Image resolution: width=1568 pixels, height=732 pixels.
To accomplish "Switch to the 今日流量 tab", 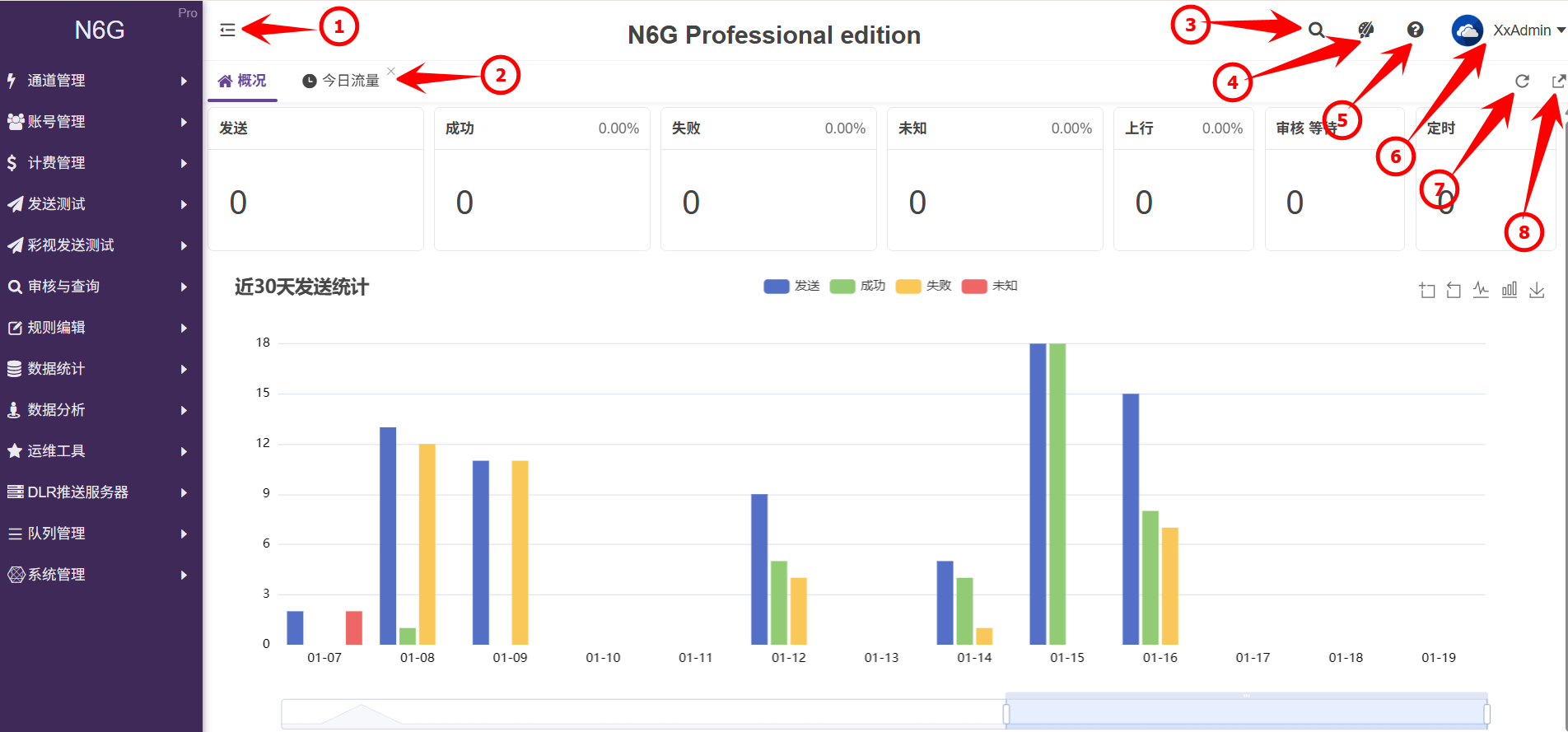I will tap(342, 81).
